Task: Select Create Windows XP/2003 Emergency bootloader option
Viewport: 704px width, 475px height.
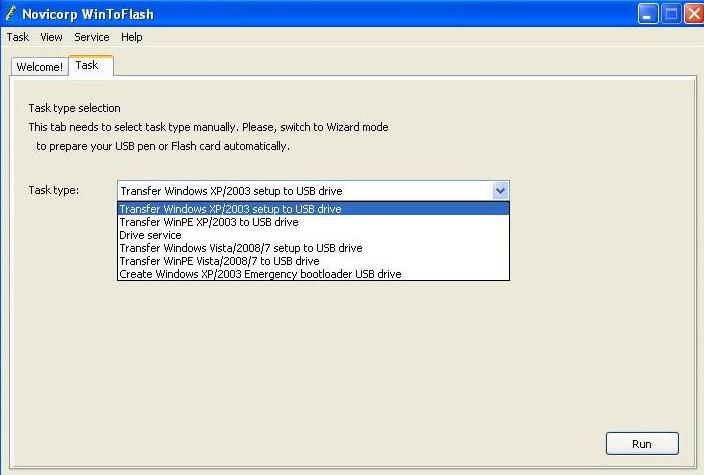Action: pos(313,274)
